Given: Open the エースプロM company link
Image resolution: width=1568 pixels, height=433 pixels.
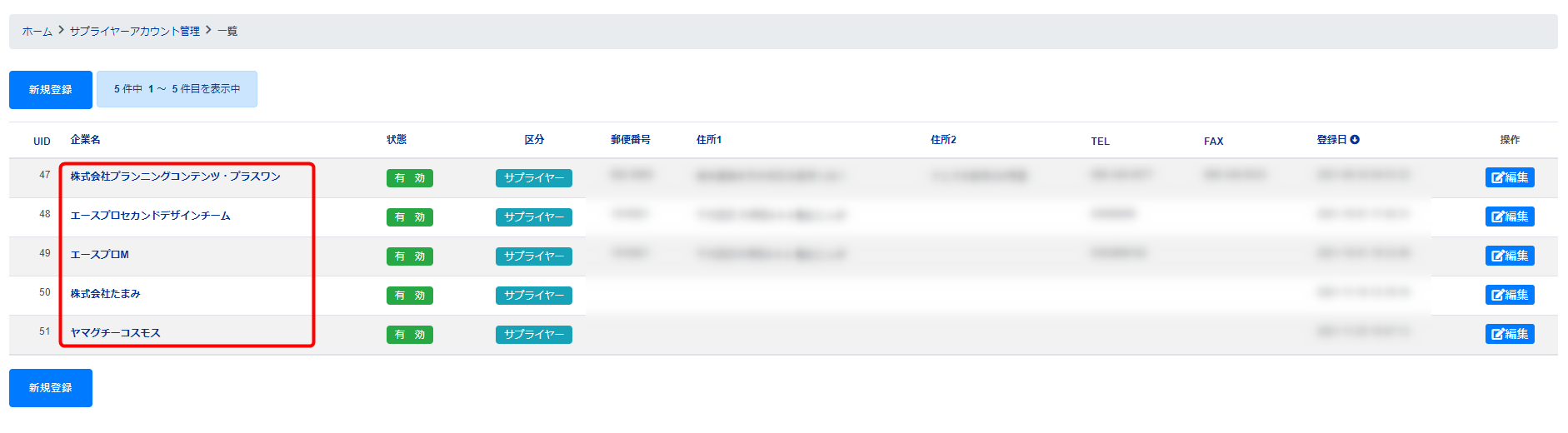Looking at the screenshot, I should 99,255.
